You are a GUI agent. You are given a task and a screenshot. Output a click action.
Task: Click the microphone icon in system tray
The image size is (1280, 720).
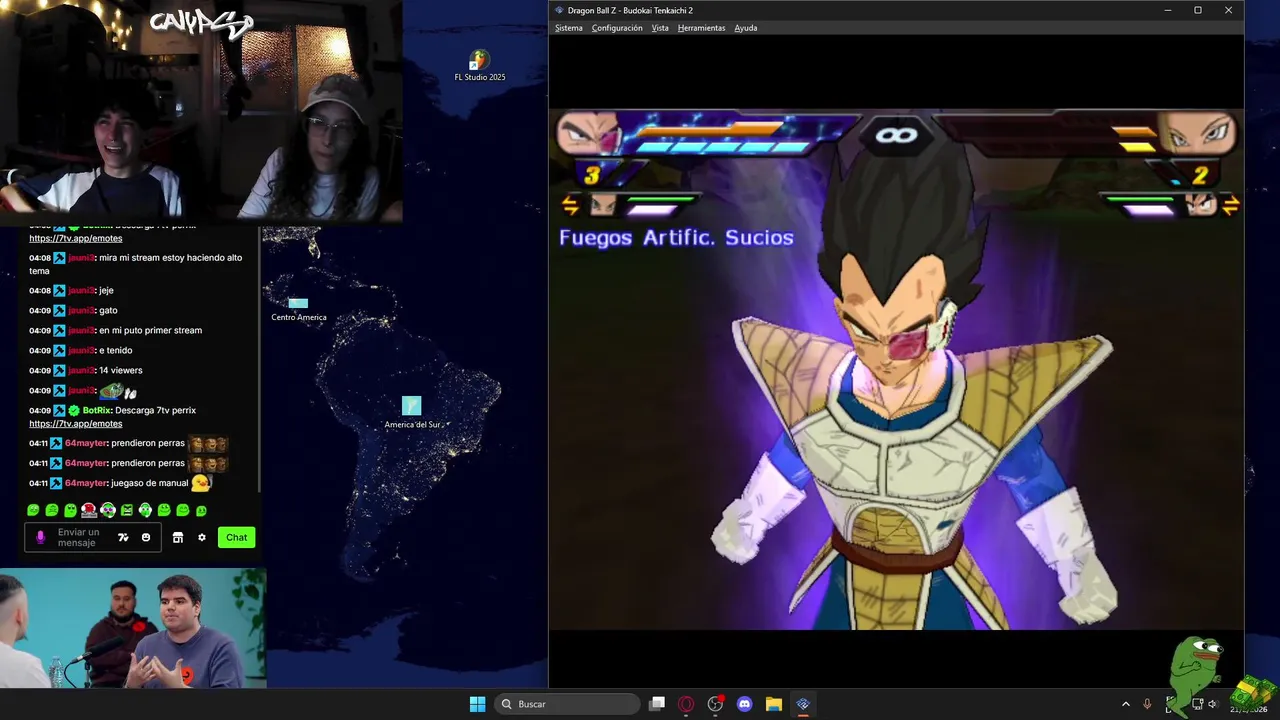[1147, 704]
